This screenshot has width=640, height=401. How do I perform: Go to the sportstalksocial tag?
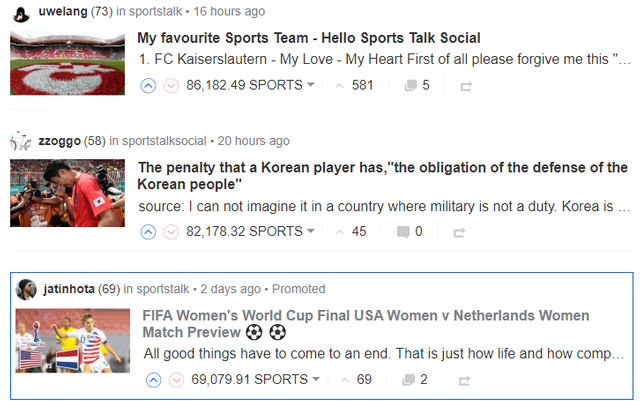point(164,141)
